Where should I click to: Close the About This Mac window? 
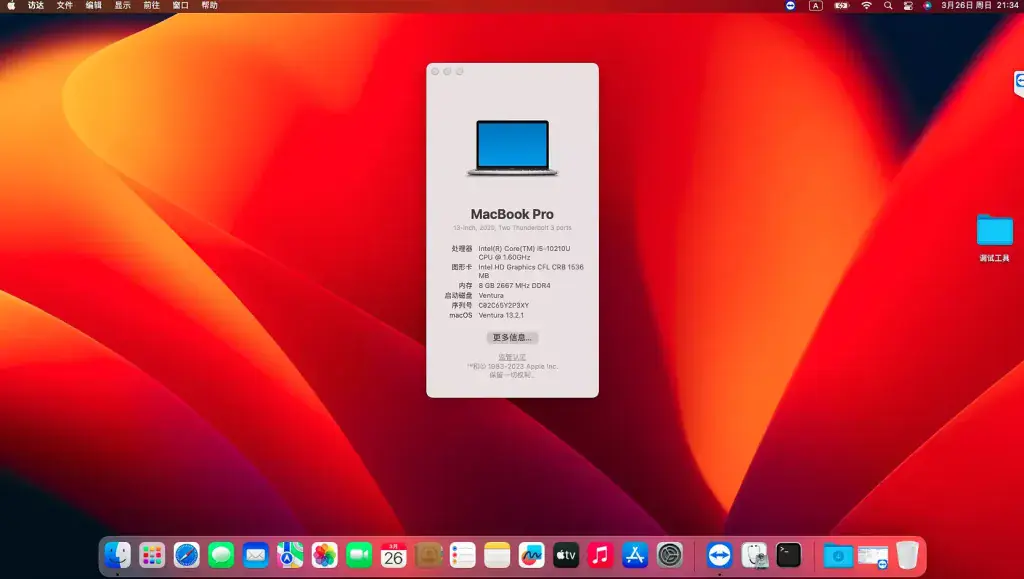(436, 71)
